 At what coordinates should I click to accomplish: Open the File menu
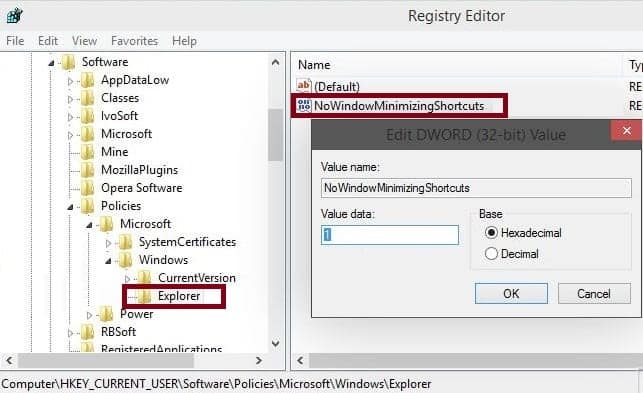point(15,41)
